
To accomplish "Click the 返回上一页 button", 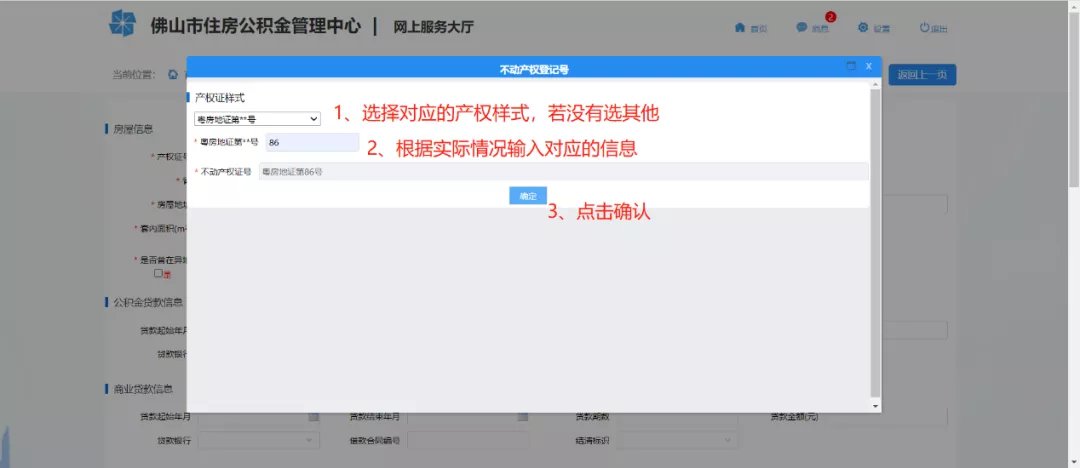I will pyautogui.click(x=921, y=74).
